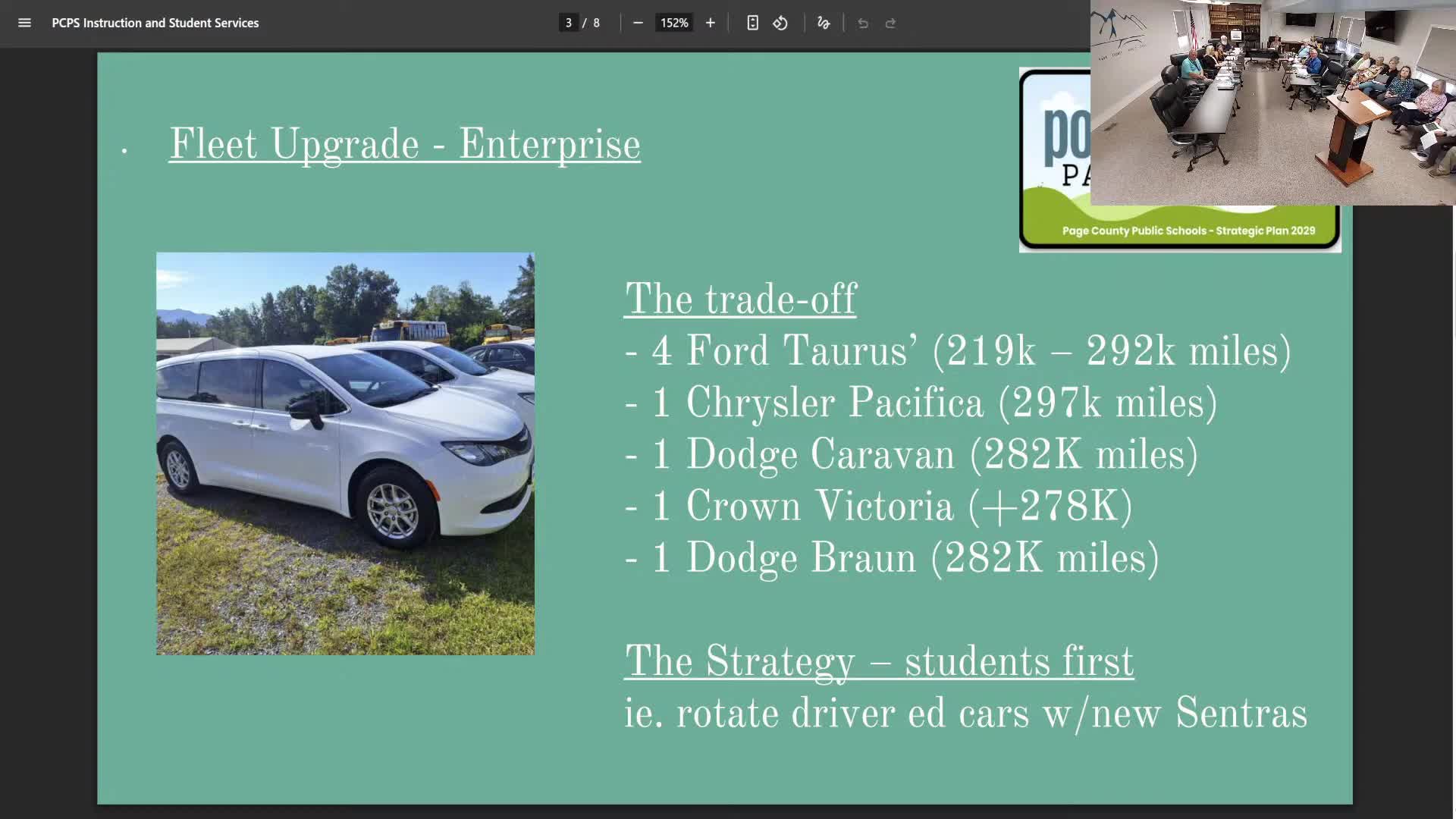Click The Strategy – students first heading
This screenshot has width=1456, height=819.
coord(879,661)
